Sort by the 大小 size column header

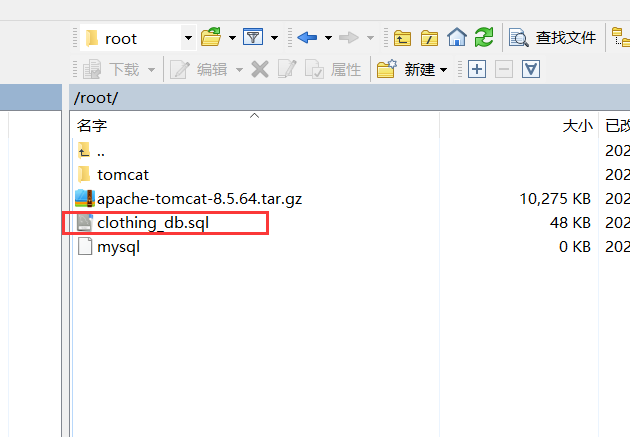click(x=519, y=126)
